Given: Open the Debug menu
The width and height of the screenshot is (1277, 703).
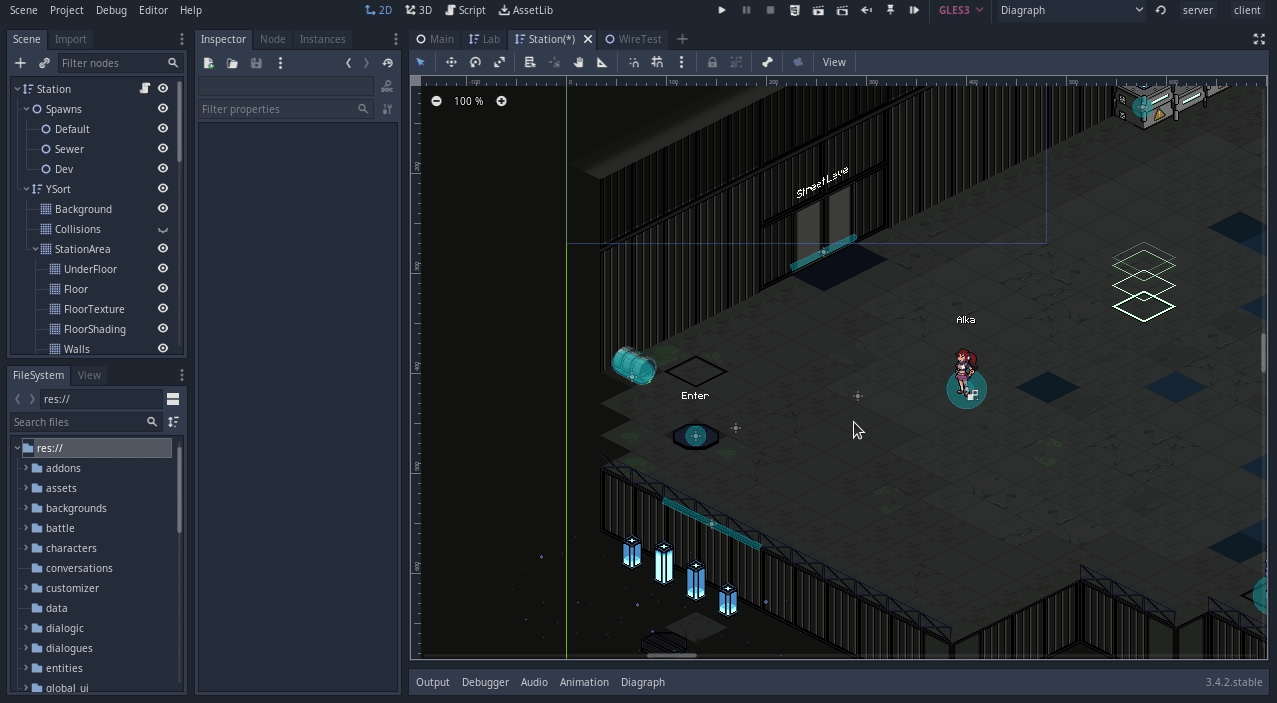Looking at the screenshot, I should click(111, 10).
